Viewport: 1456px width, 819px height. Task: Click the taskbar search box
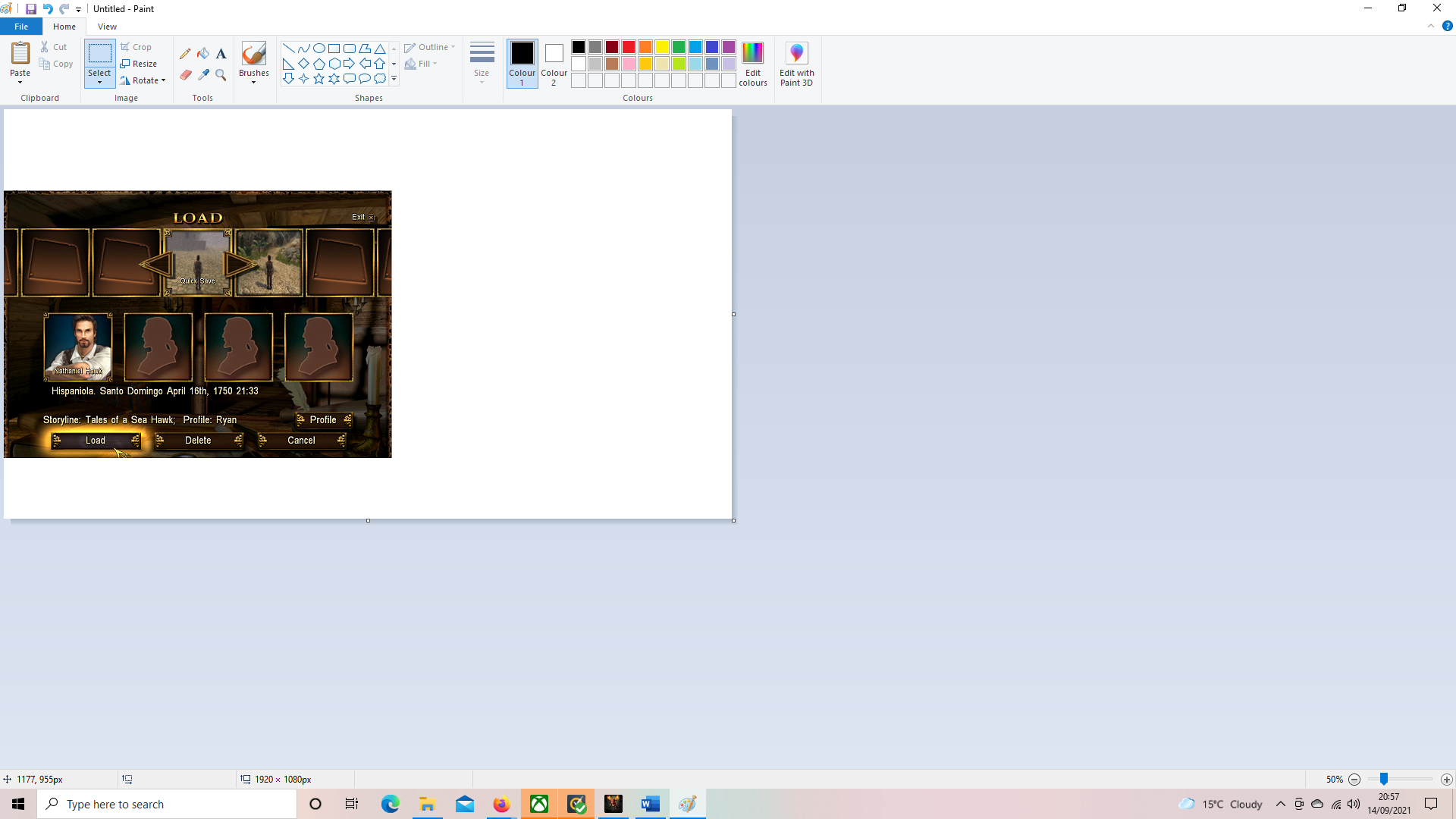167,804
